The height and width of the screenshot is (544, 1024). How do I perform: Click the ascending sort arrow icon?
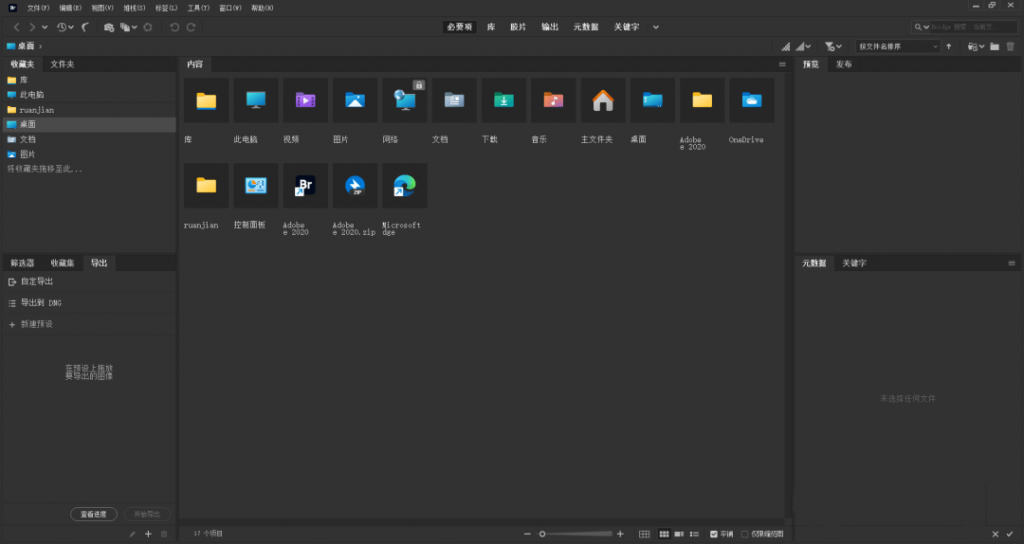coord(949,46)
